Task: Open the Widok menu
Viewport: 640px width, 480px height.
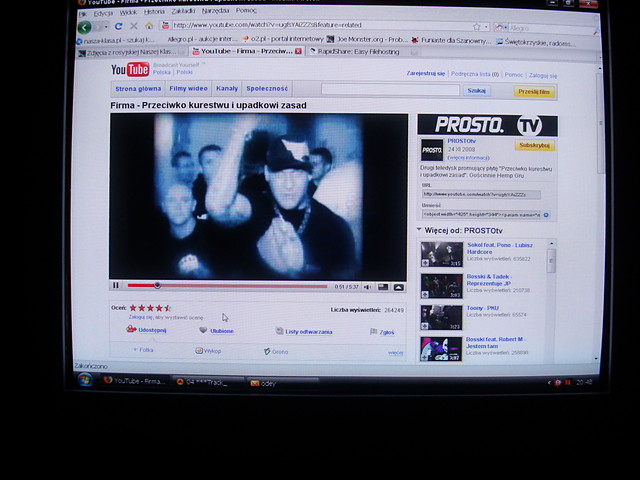Action: (128, 12)
